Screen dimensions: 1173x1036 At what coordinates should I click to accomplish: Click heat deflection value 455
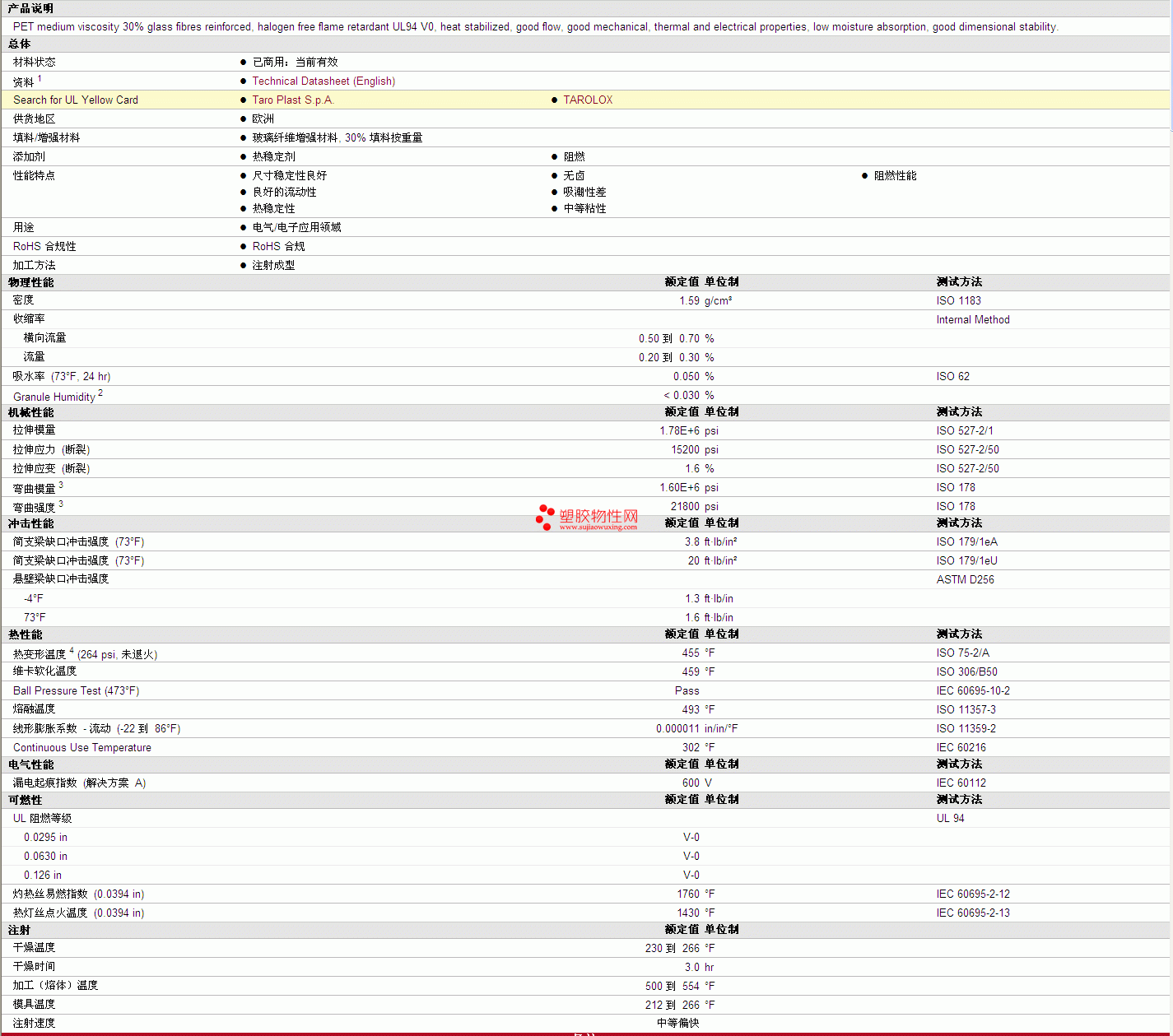coord(691,653)
